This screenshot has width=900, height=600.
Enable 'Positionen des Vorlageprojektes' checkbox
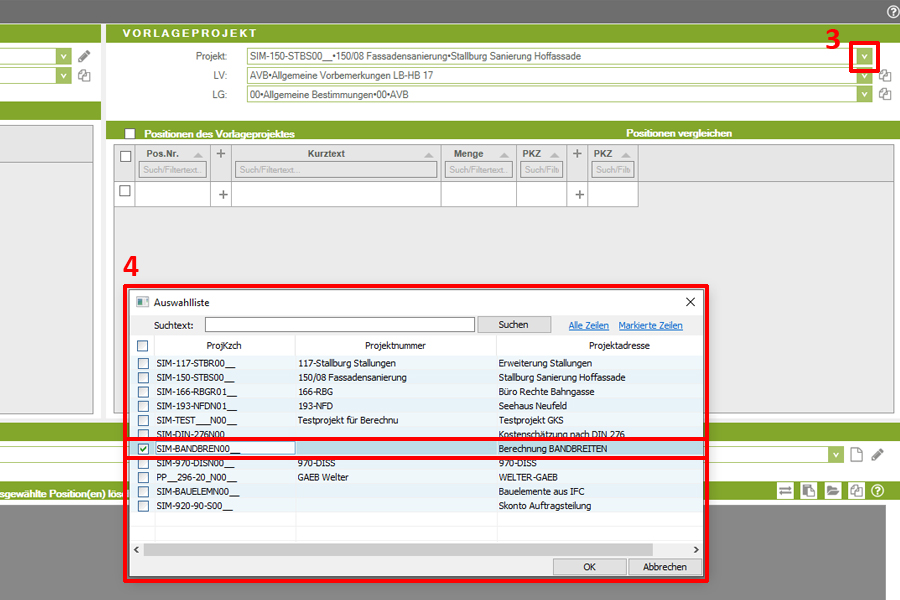pyautogui.click(x=130, y=133)
